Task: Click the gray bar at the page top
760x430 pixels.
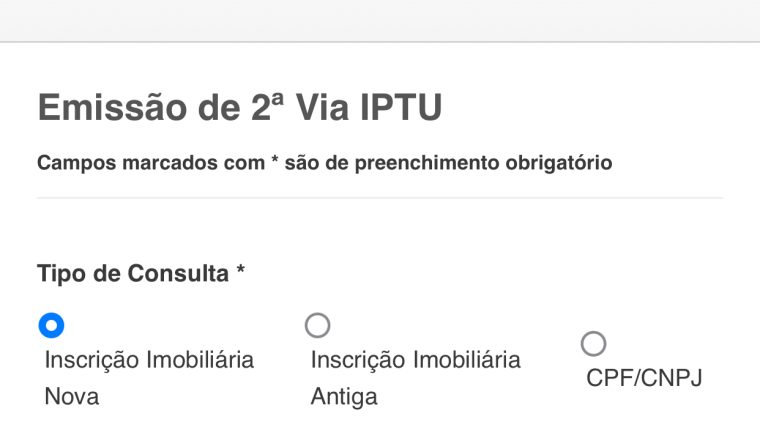Action: pos(380,20)
